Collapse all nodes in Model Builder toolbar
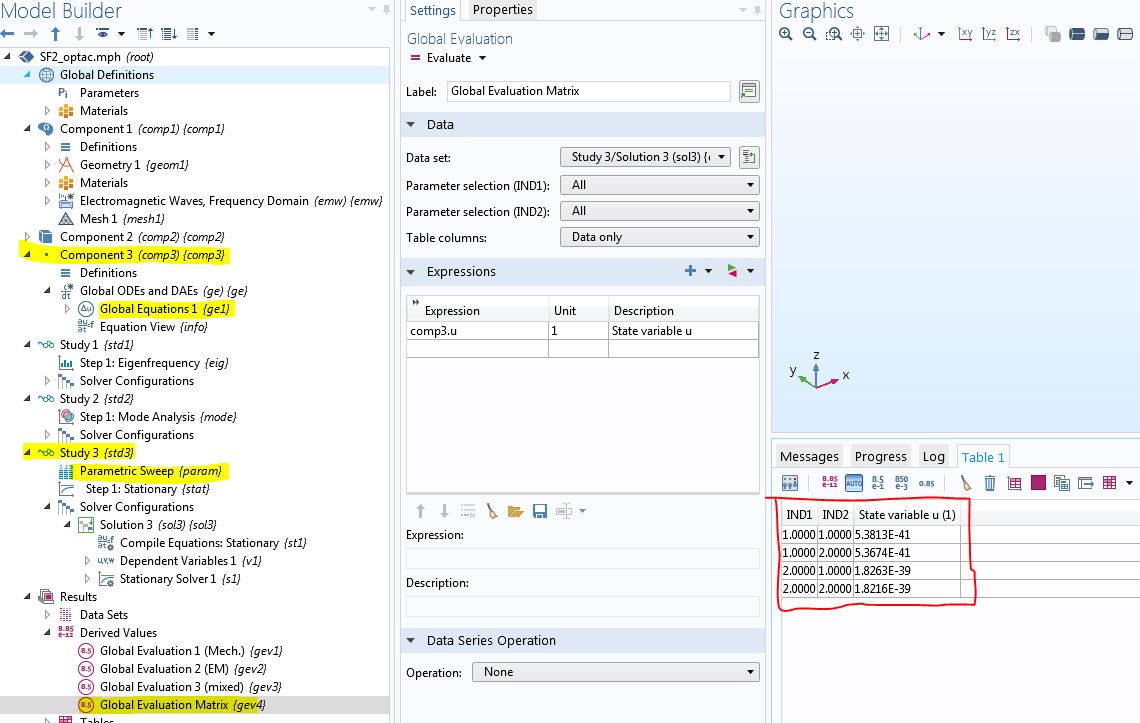1140x723 pixels. pos(145,34)
